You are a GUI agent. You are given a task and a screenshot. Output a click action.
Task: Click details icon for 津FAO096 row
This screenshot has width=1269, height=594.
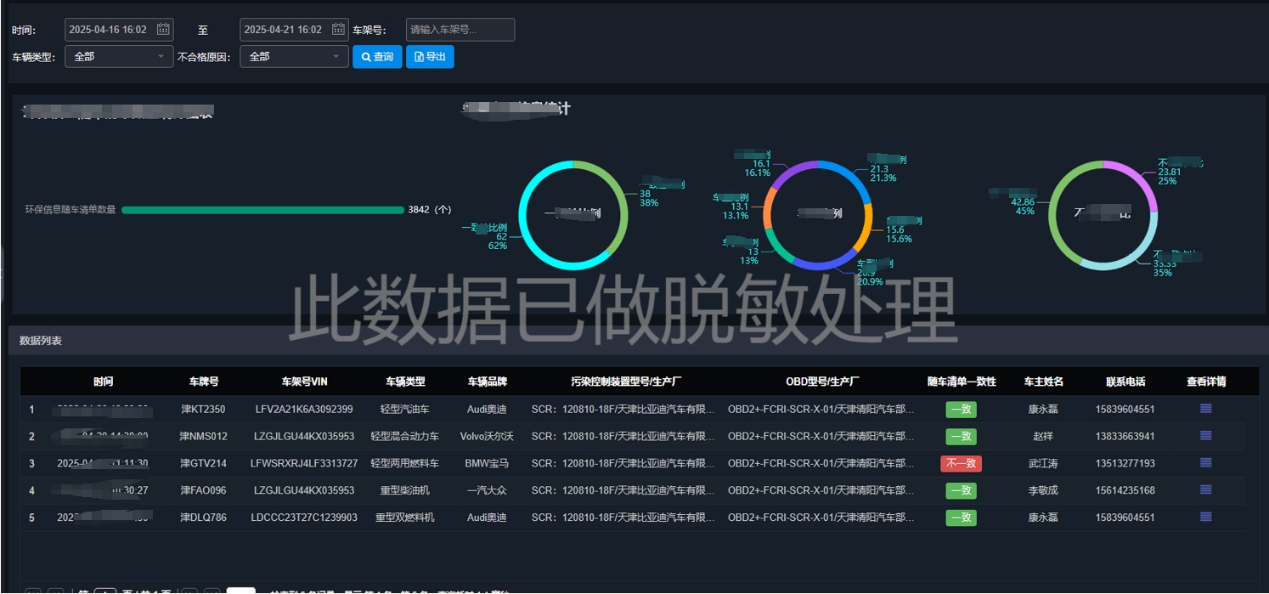point(1205,490)
